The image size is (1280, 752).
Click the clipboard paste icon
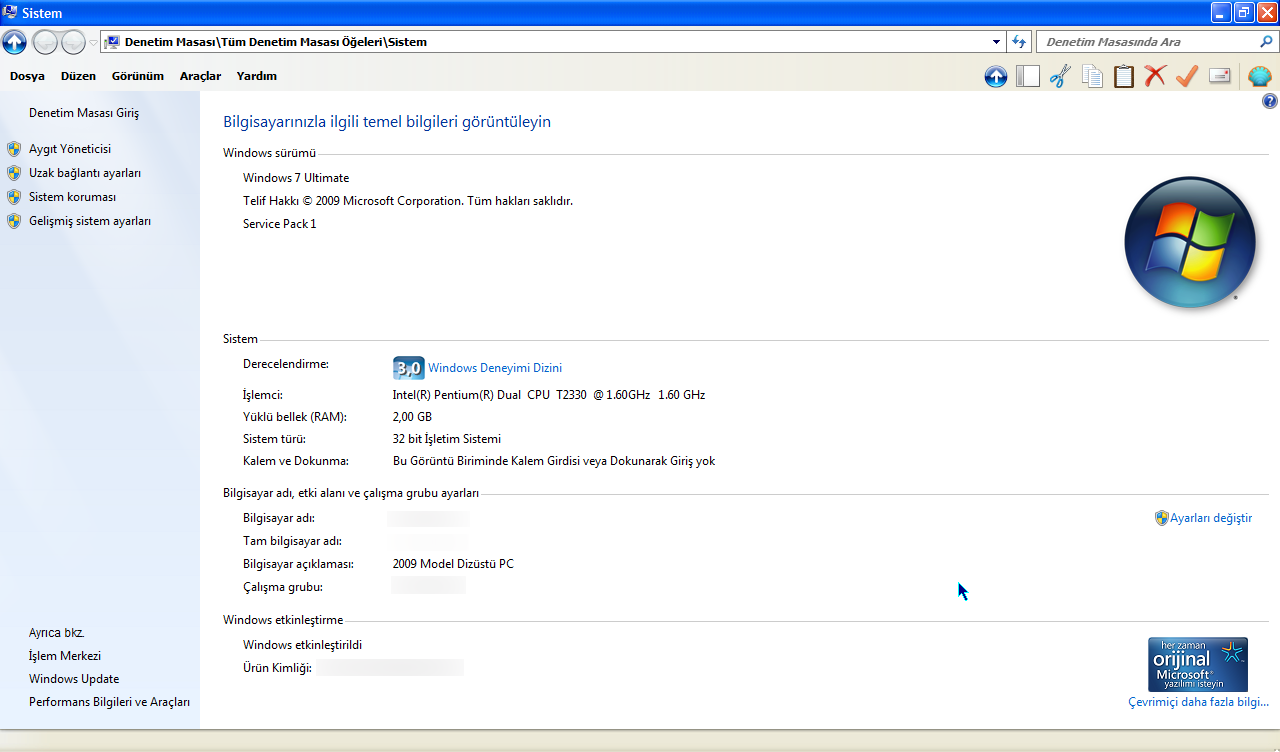click(1124, 76)
